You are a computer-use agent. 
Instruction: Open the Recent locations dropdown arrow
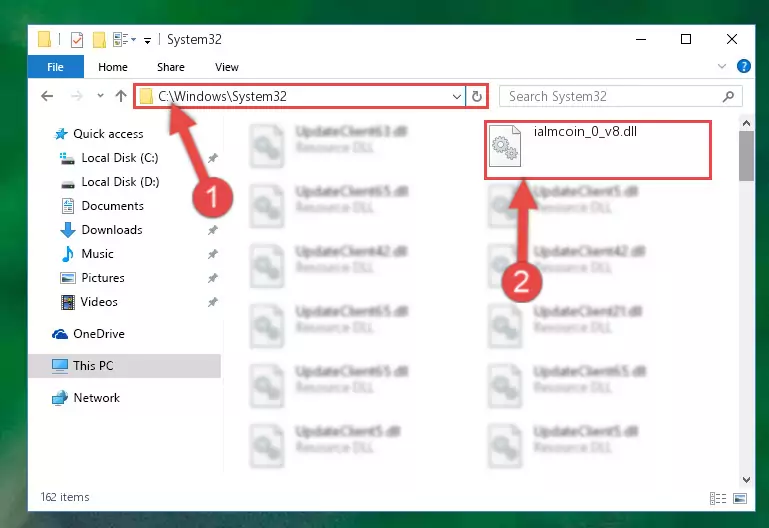(100, 96)
